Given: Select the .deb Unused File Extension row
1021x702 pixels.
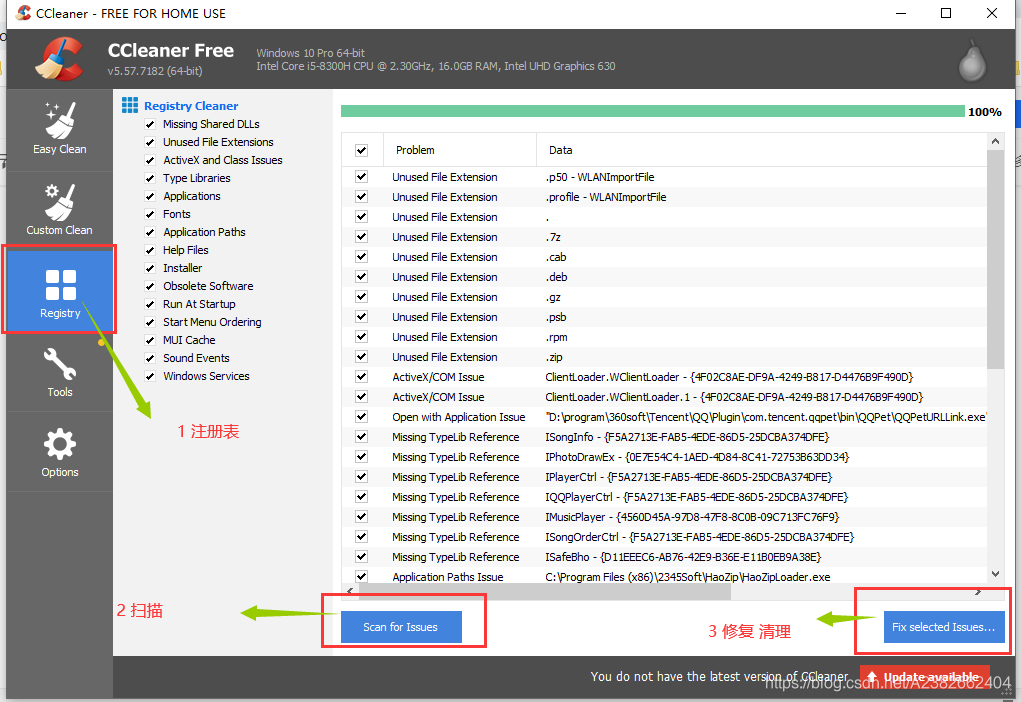Looking at the screenshot, I should (664, 277).
